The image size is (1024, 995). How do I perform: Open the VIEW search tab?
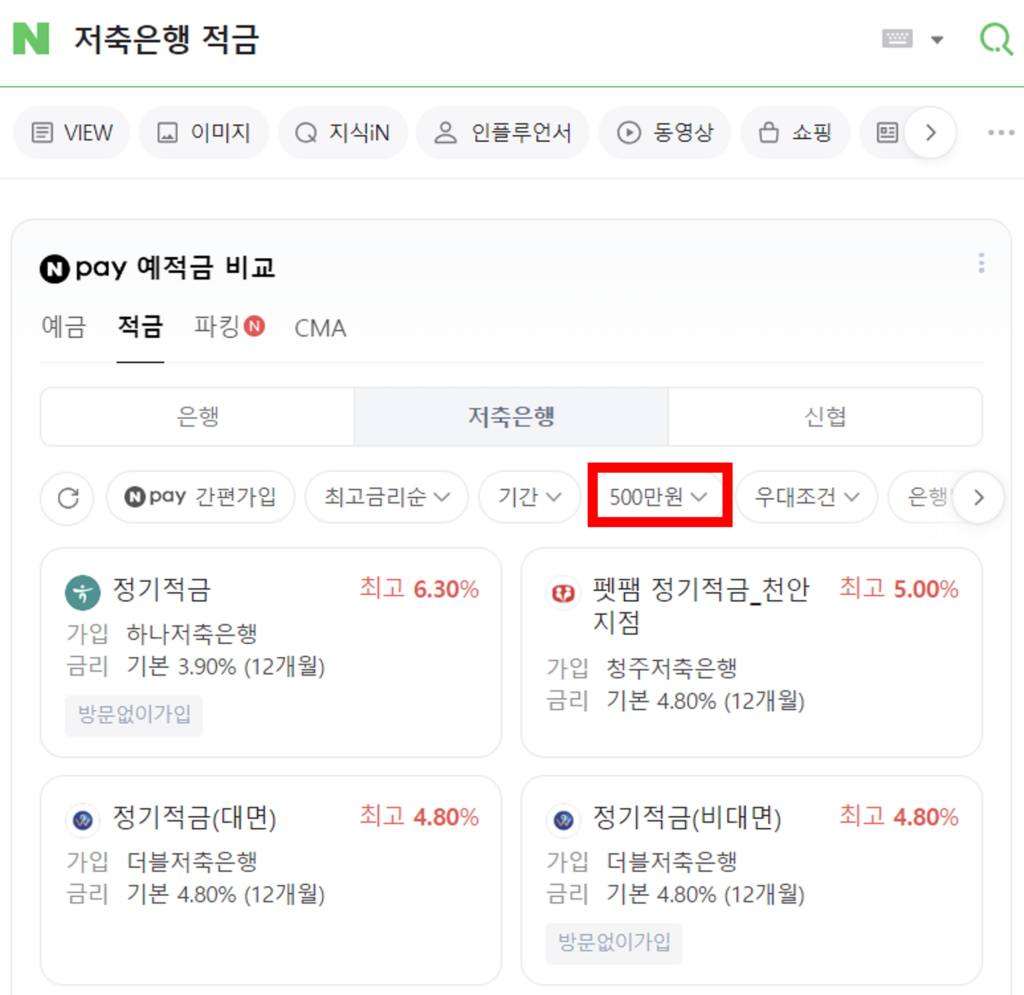coord(72,133)
